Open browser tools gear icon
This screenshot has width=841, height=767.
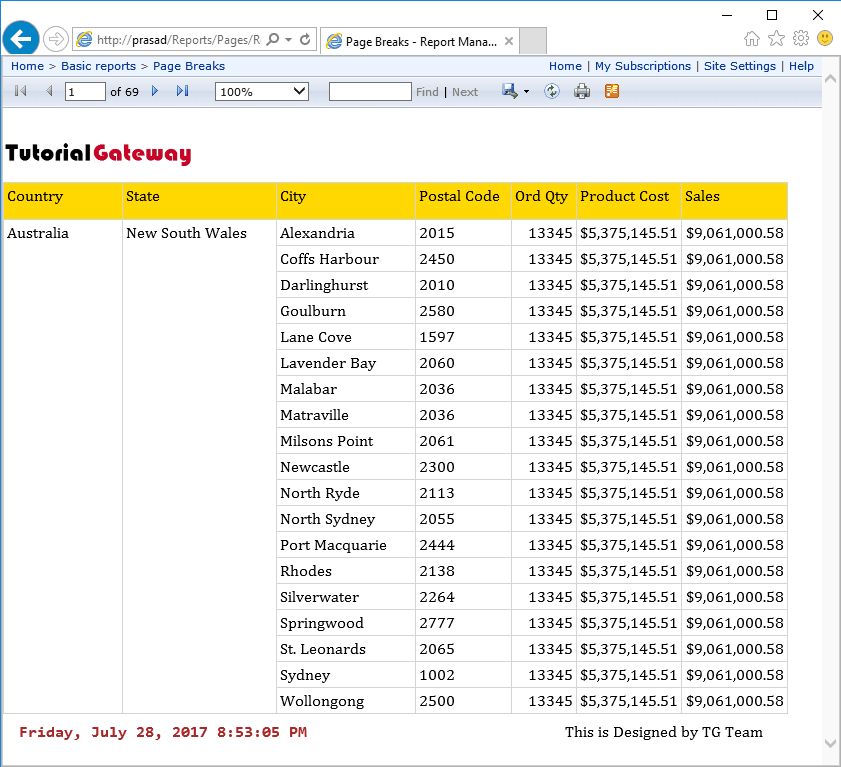(x=801, y=39)
